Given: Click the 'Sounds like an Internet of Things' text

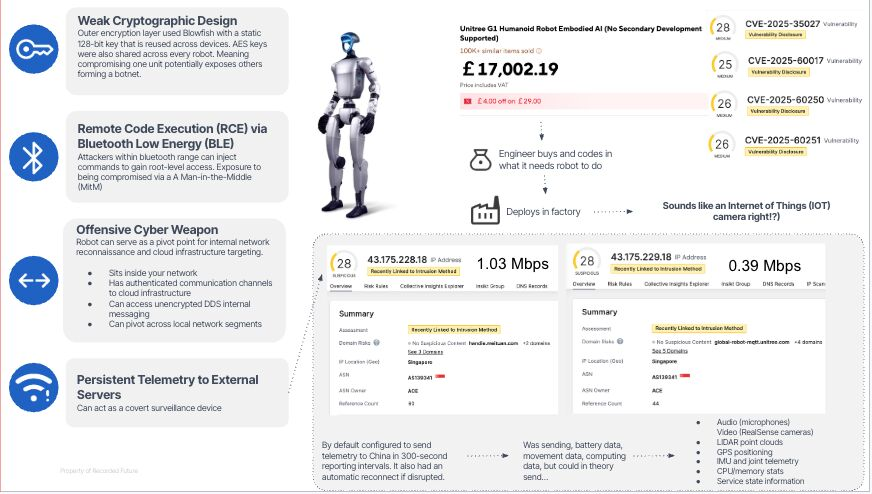Looking at the screenshot, I should coord(746,211).
